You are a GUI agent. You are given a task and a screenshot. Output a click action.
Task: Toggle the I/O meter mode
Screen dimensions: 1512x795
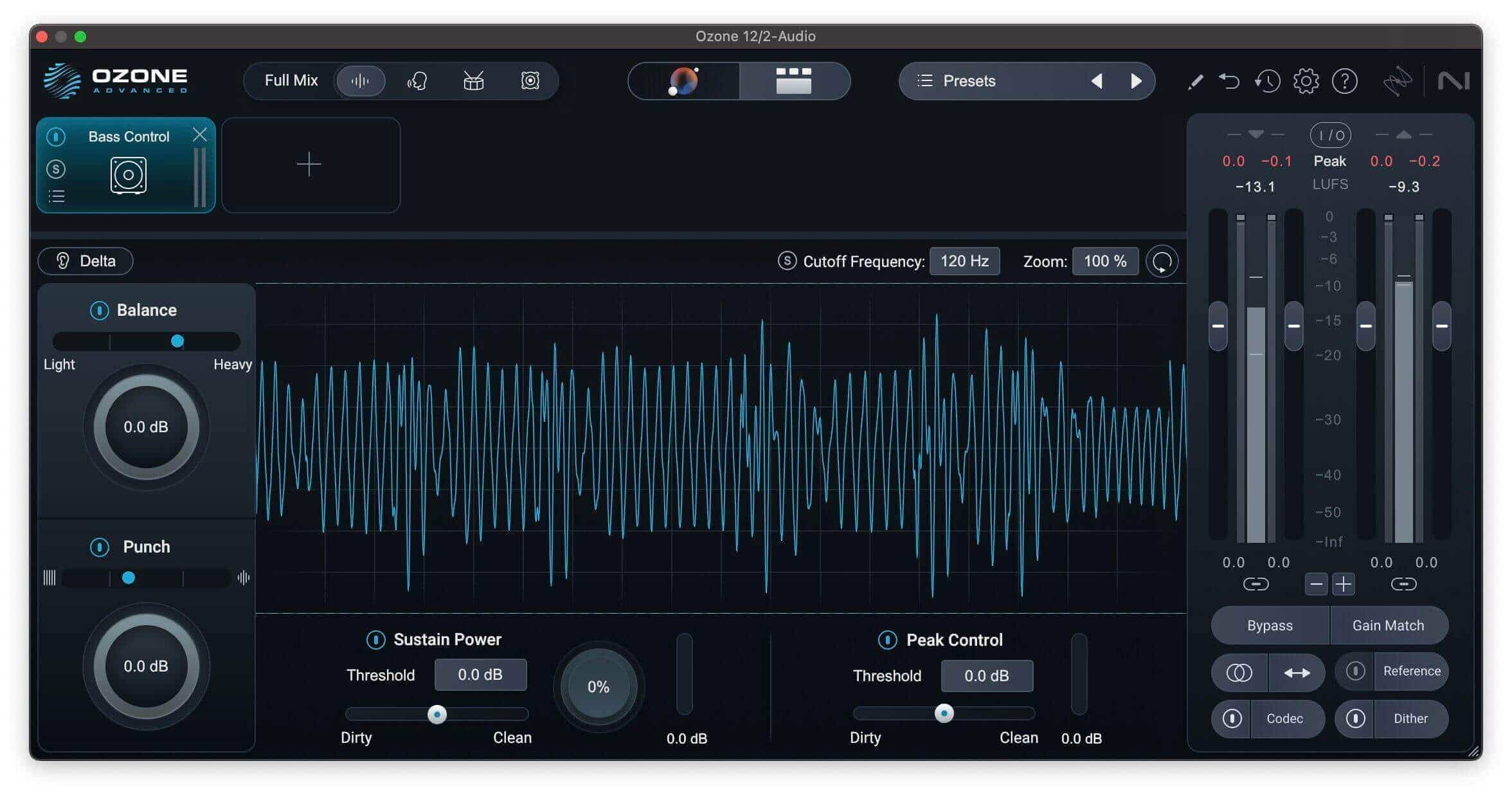[x=1330, y=135]
